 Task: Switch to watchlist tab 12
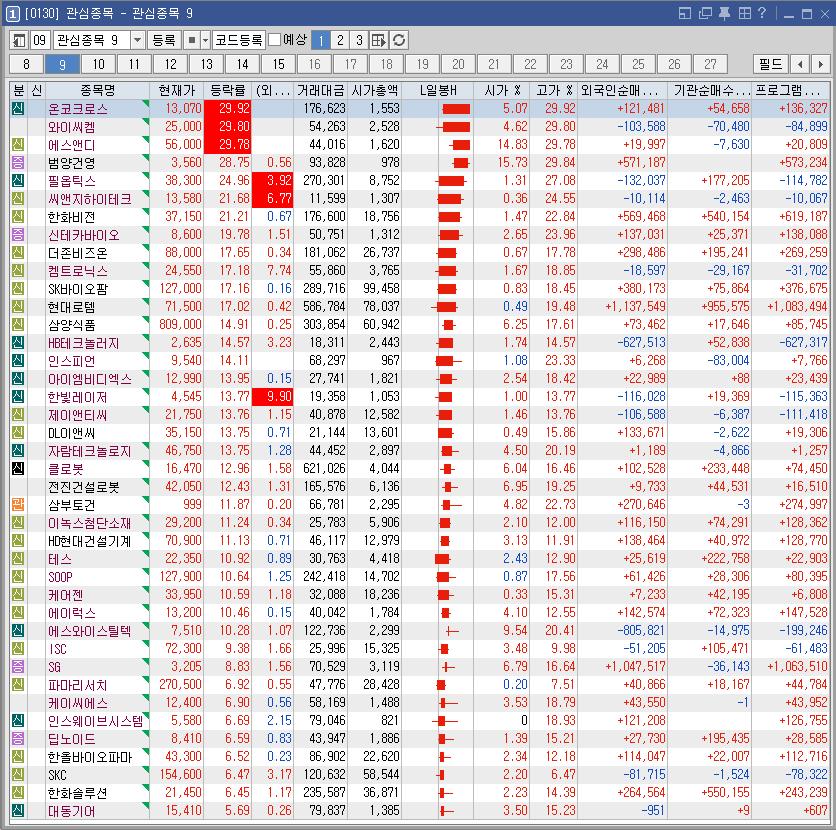click(171, 65)
